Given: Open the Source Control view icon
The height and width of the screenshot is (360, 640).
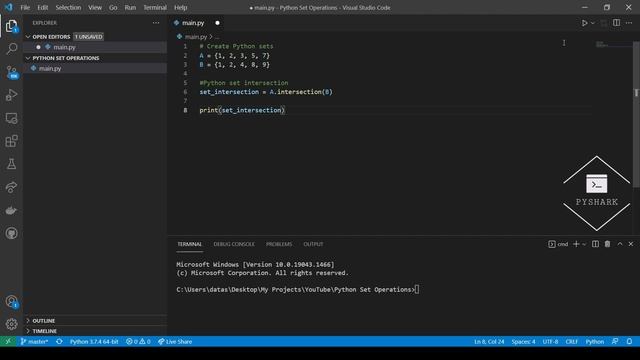Looking at the screenshot, I should click(x=11, y=72).
